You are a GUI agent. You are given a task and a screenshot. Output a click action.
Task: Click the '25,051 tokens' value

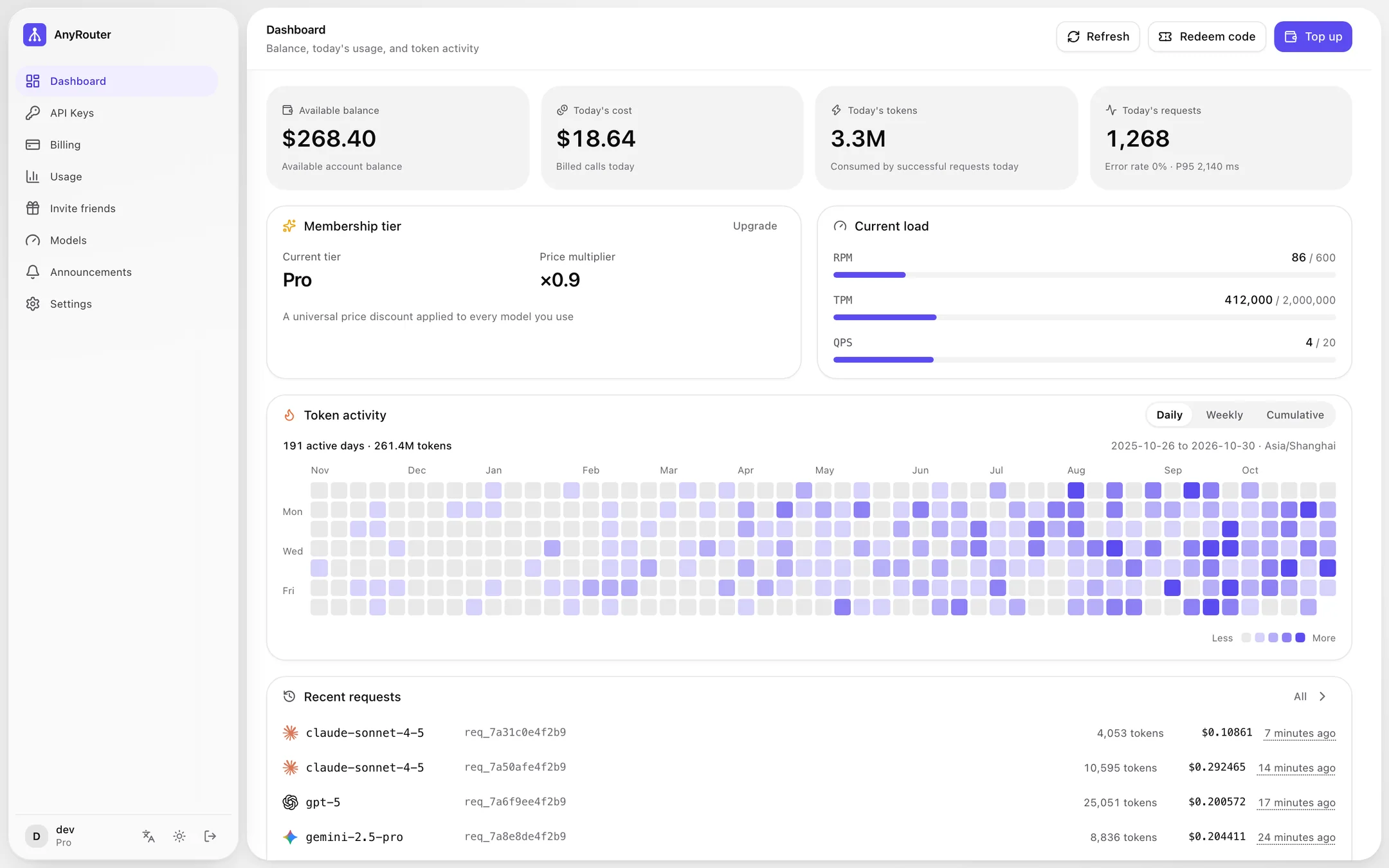point(1120,802)
